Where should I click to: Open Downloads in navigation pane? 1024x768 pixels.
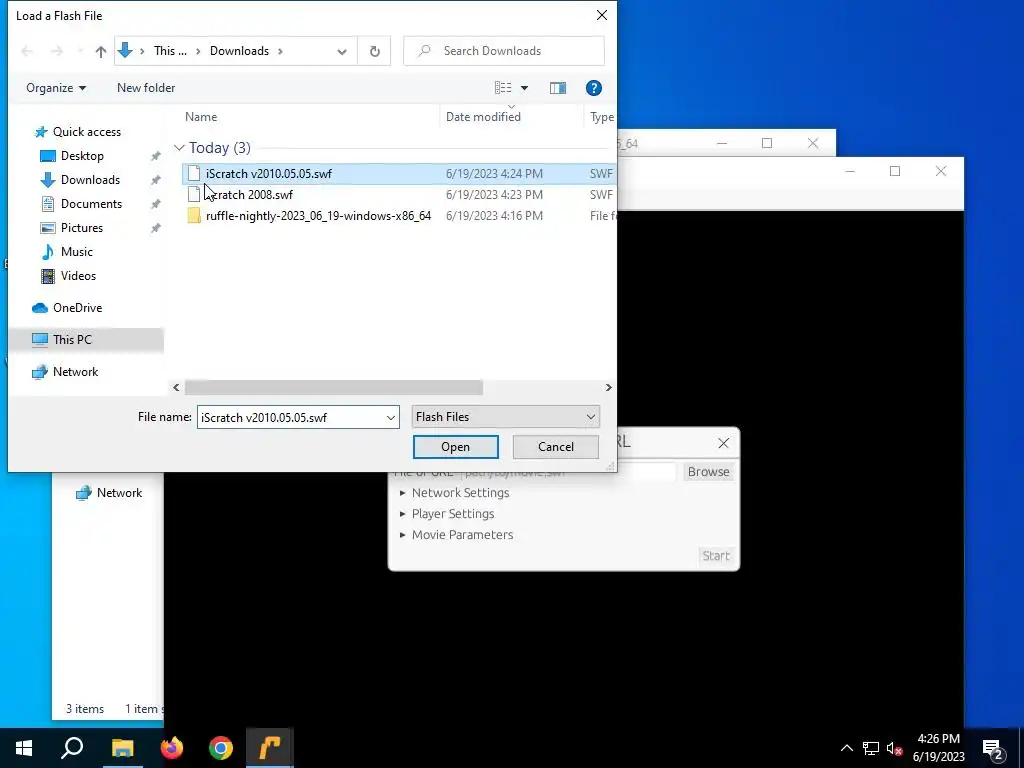(90, 180)
